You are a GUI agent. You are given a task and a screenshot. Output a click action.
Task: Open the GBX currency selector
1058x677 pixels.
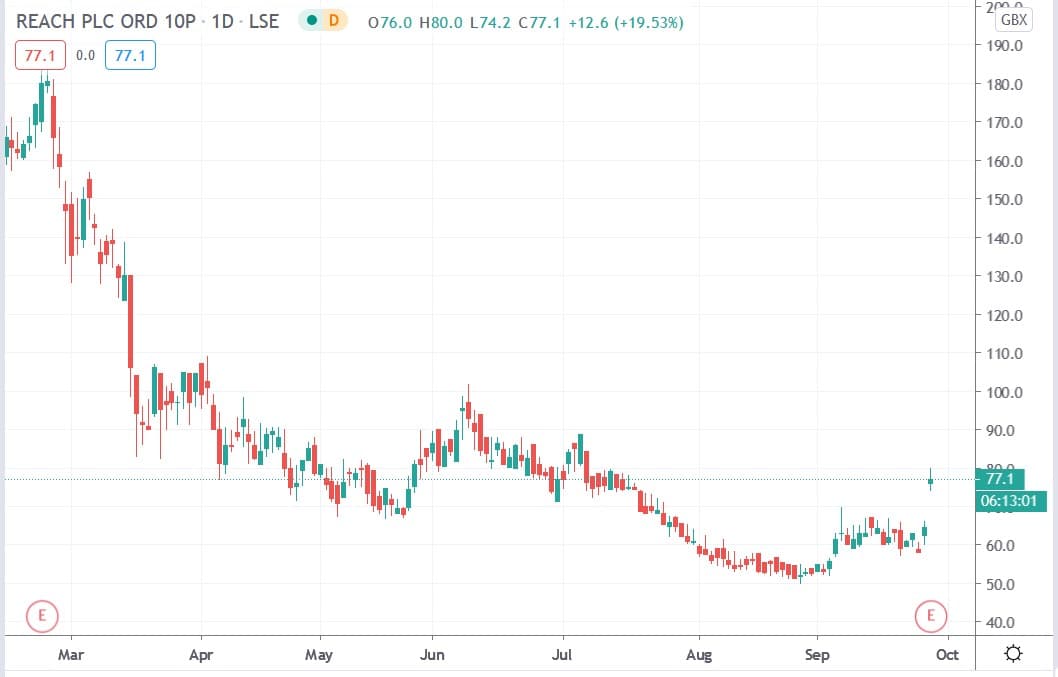[x=1013, y=20]
